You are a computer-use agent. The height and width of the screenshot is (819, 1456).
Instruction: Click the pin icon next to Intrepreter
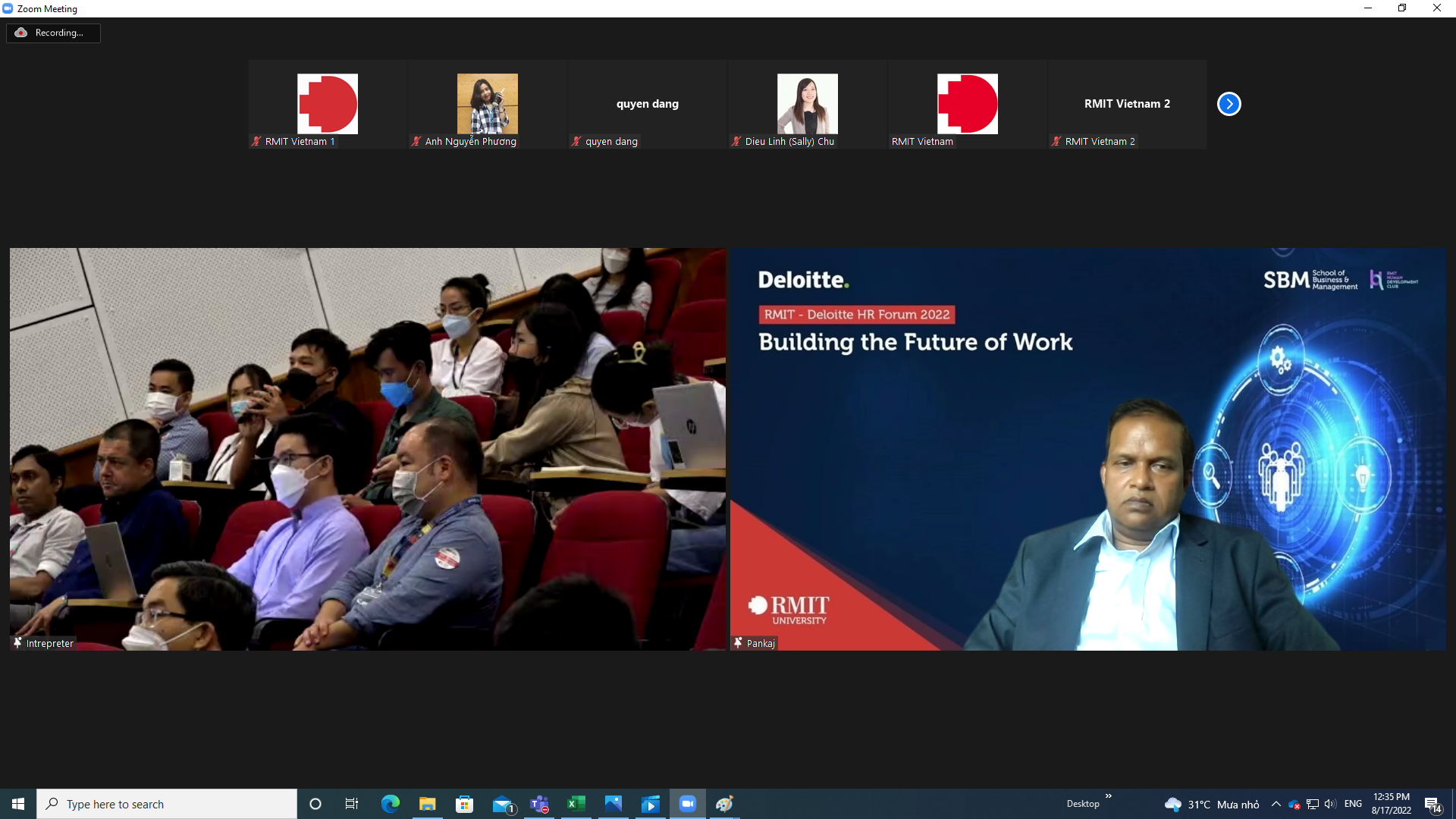(17, 643)
